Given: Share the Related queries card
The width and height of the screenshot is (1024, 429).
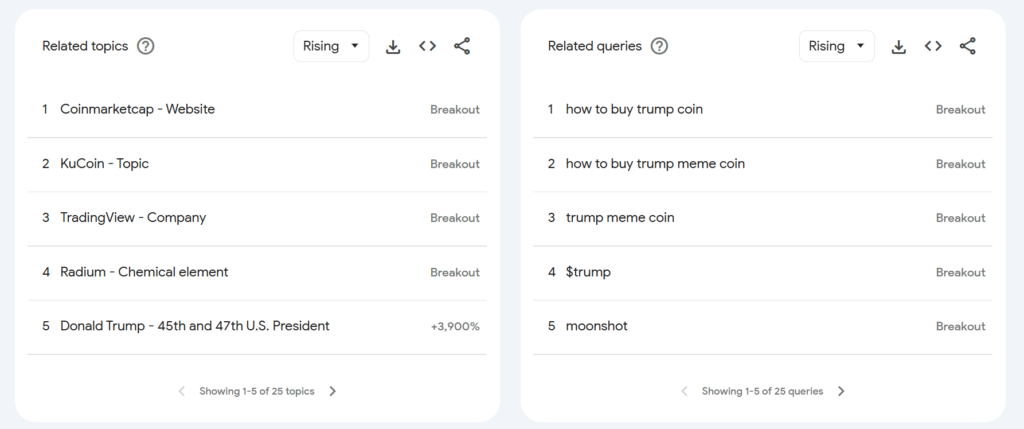Looking at the screenshot, I should 967,46.
